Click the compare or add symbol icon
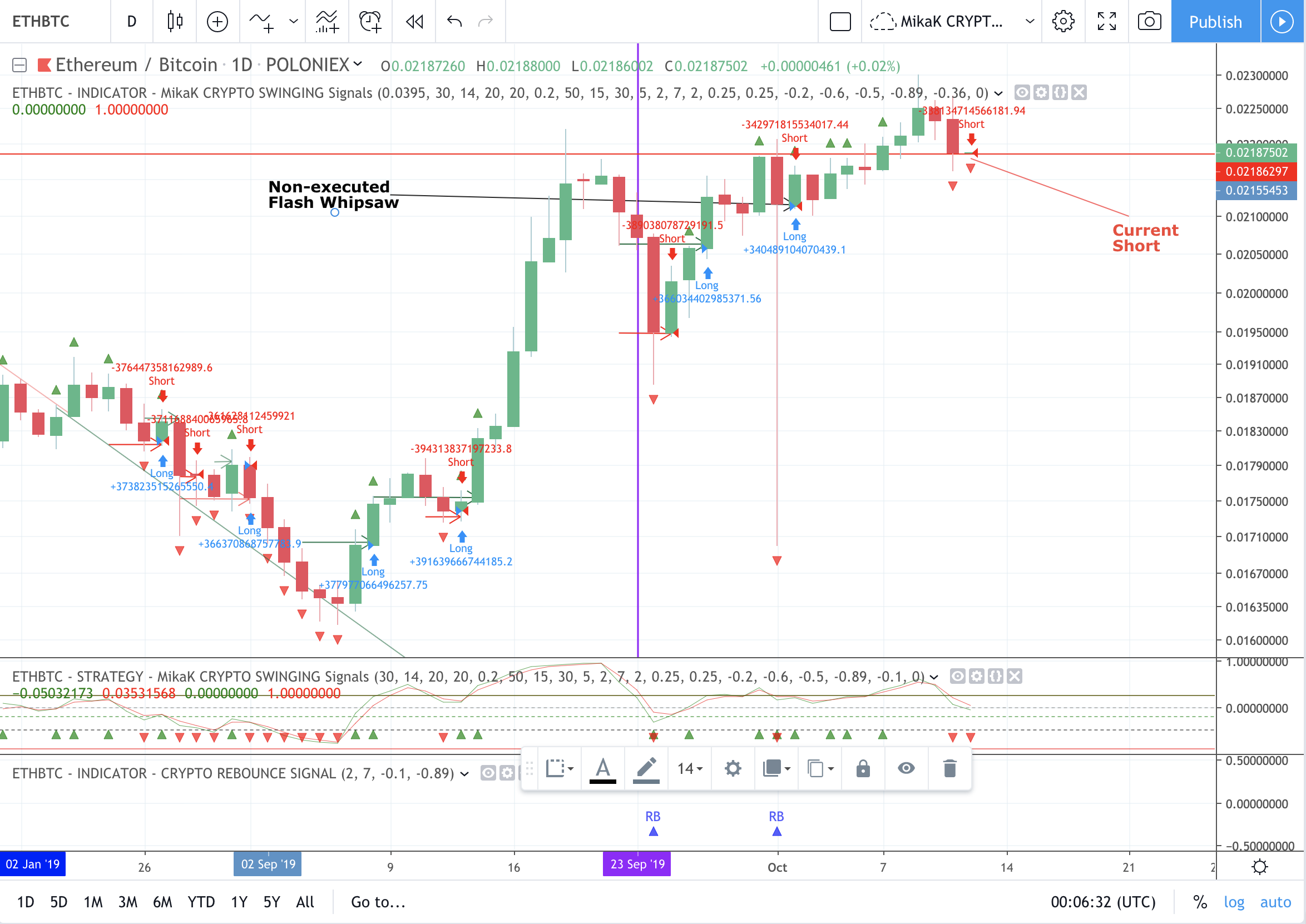1306x924 pixels. (217, 22)
